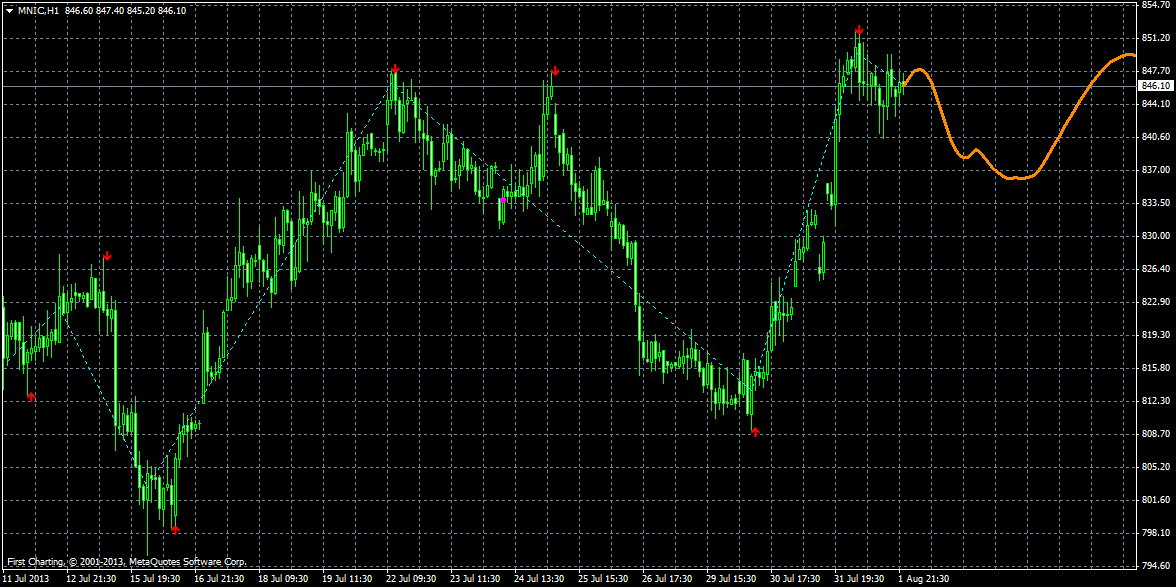Click the 794.60 price scale label

(1156, 565)
